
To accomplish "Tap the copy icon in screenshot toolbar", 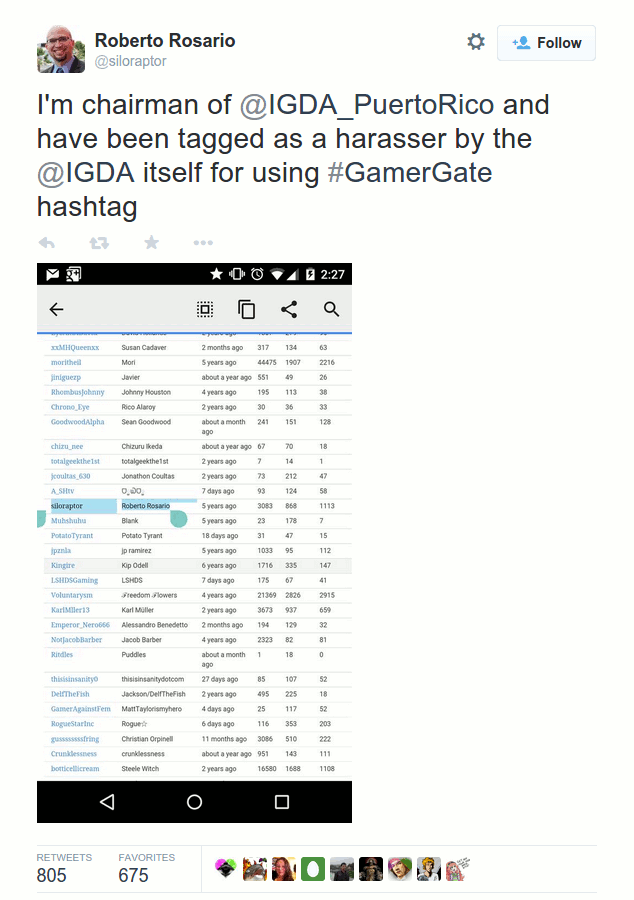I will (x=247, y=309).
